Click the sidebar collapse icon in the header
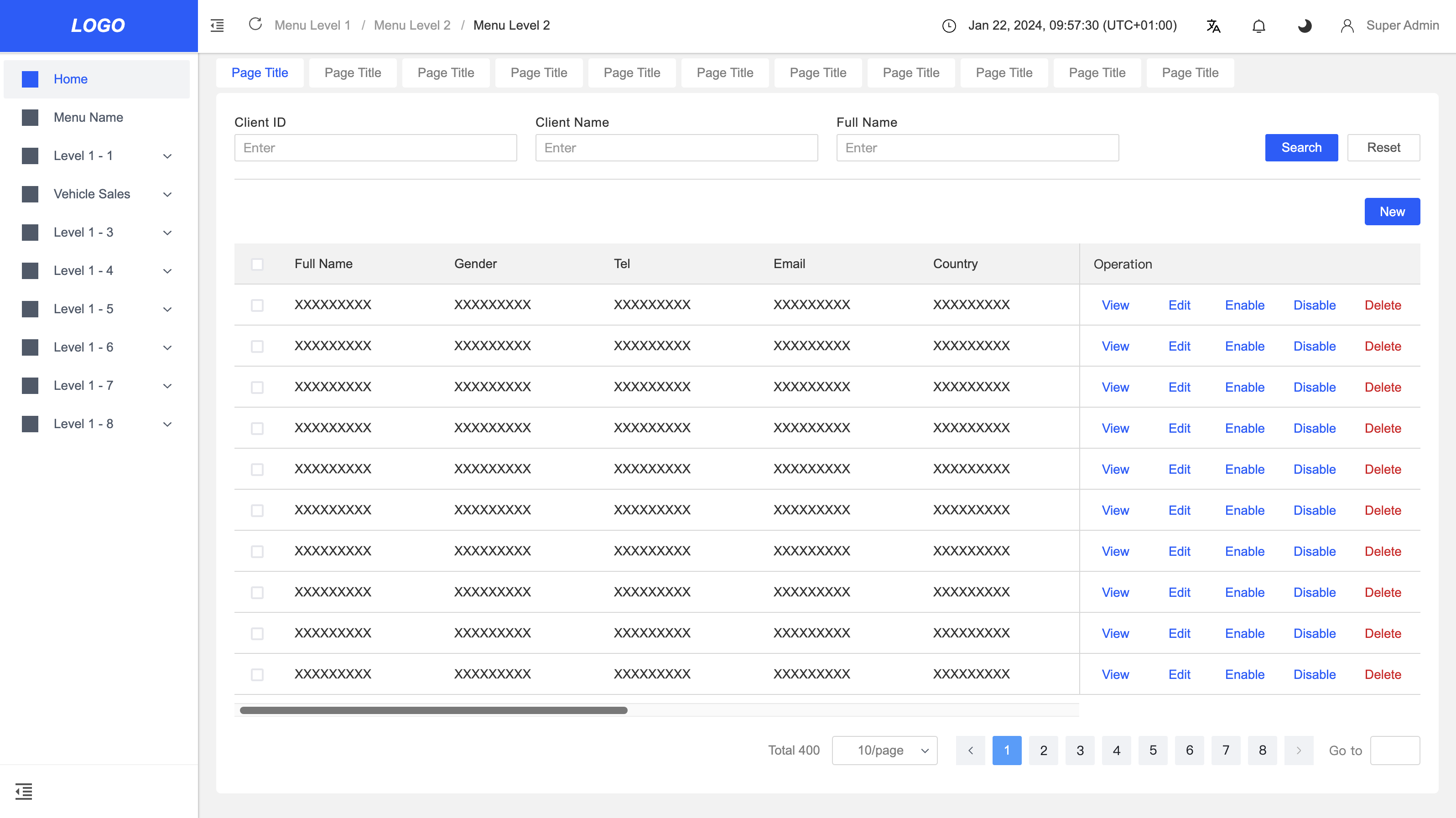Image resolution: width=1456 pixels, height=818 pixels. point(217,26)
